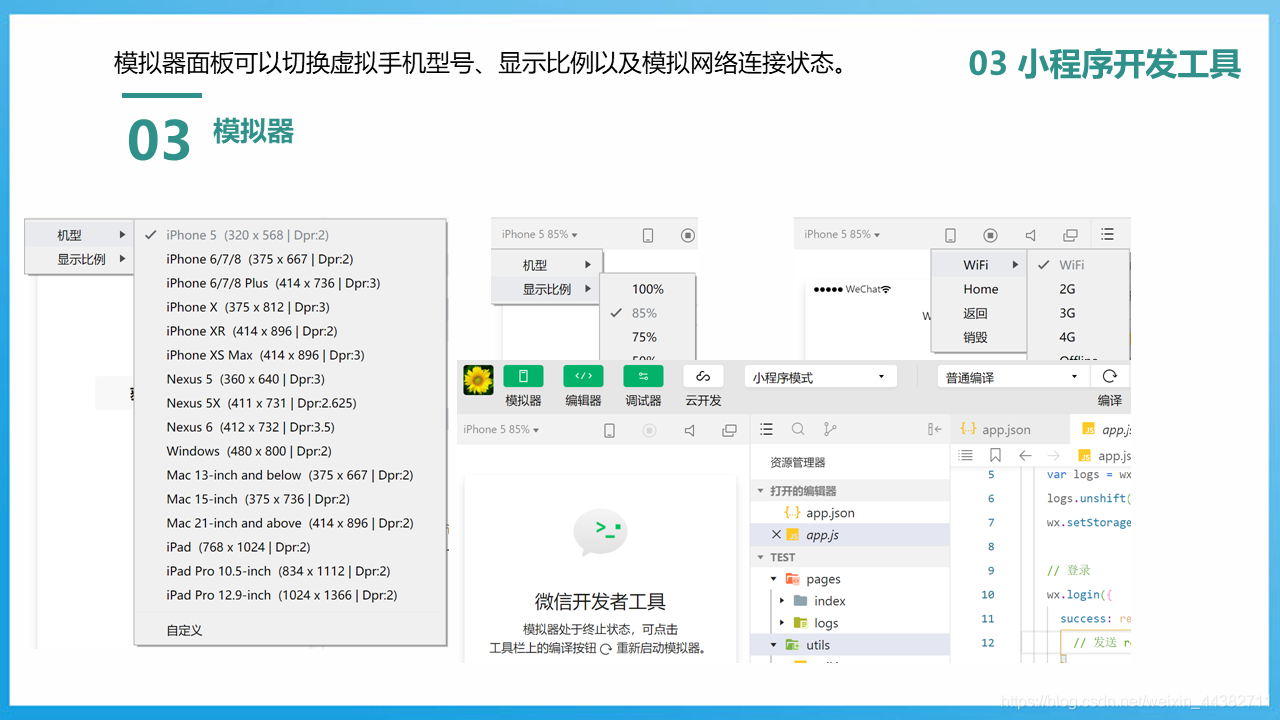
Task: Click phone icon in zoom-ratio screenshot toolbar
Action: coord(648,235)
